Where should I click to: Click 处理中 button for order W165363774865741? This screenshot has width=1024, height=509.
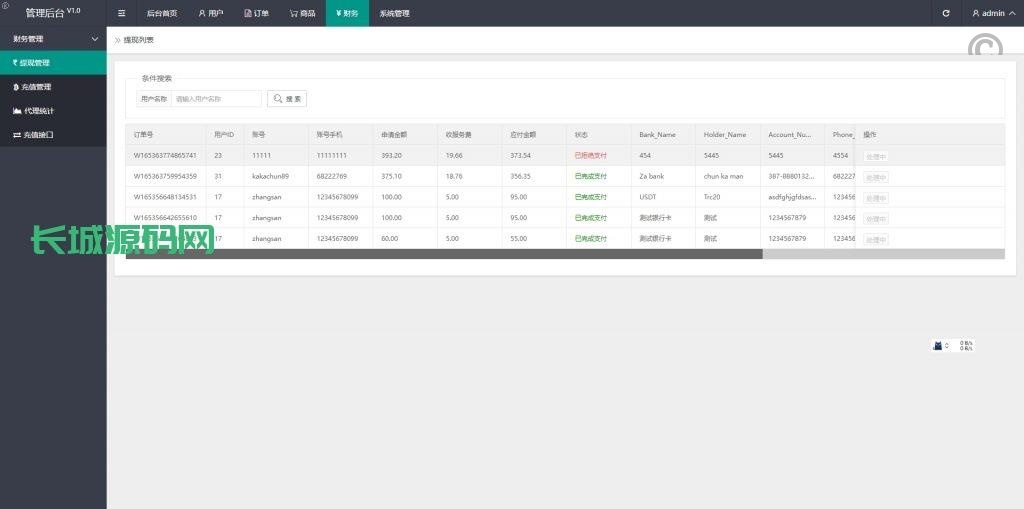[x=876, y=156]
